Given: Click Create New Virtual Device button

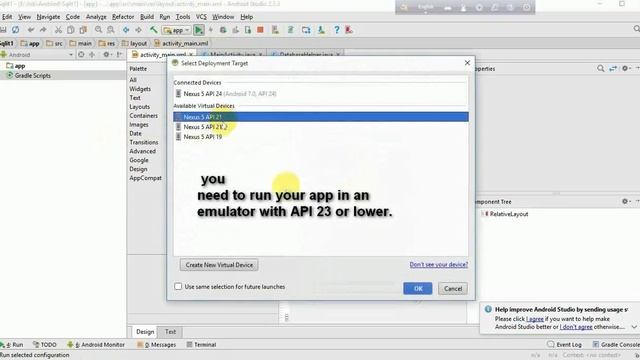Looking at the screenshot, I should pos(219,265).
